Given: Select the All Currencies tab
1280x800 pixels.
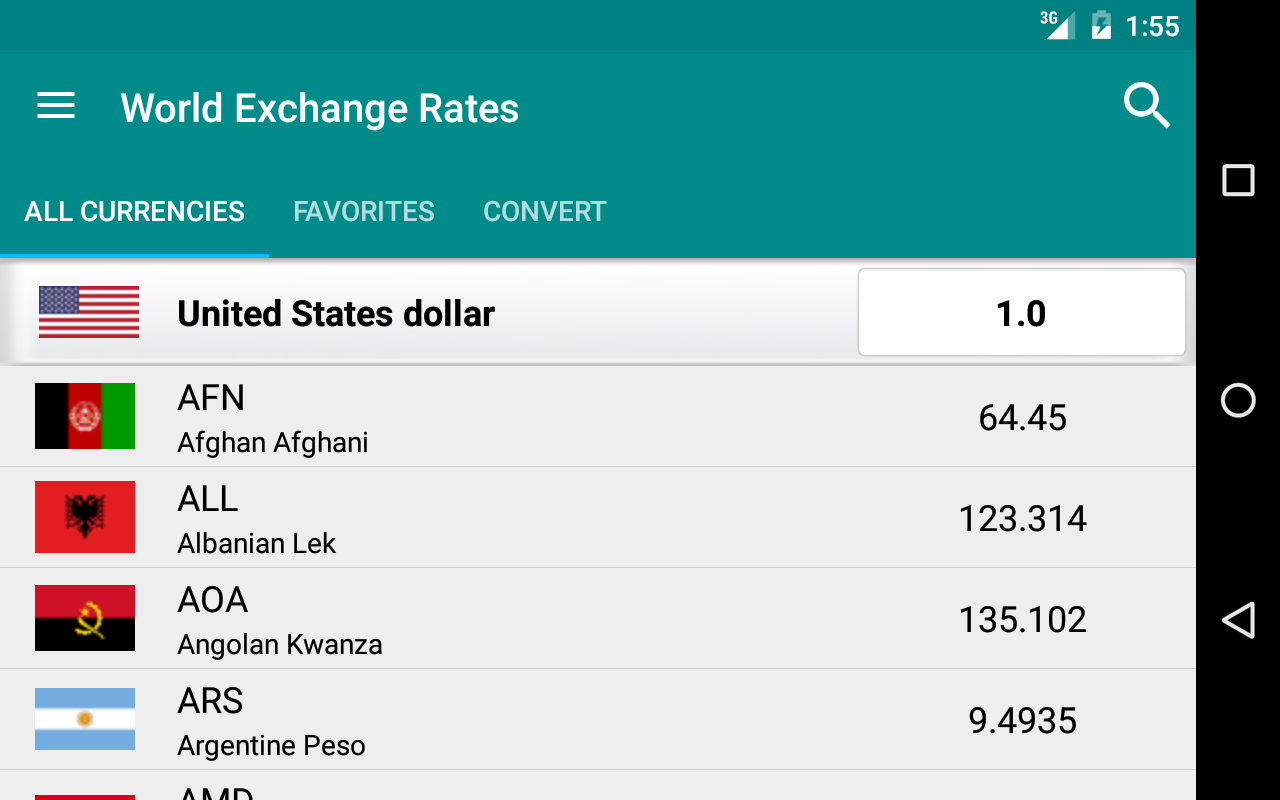Looking at the screenshot, I should point(135,212).
